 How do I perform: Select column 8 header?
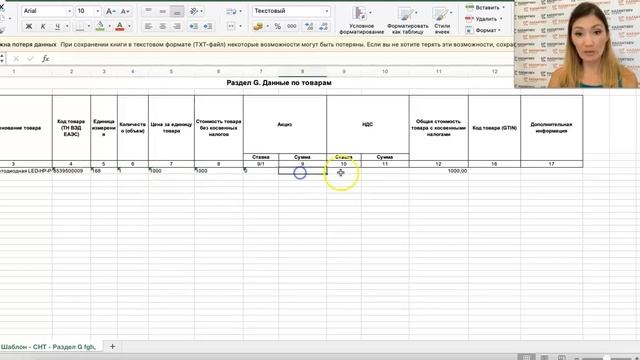click(x=302, y=71)
